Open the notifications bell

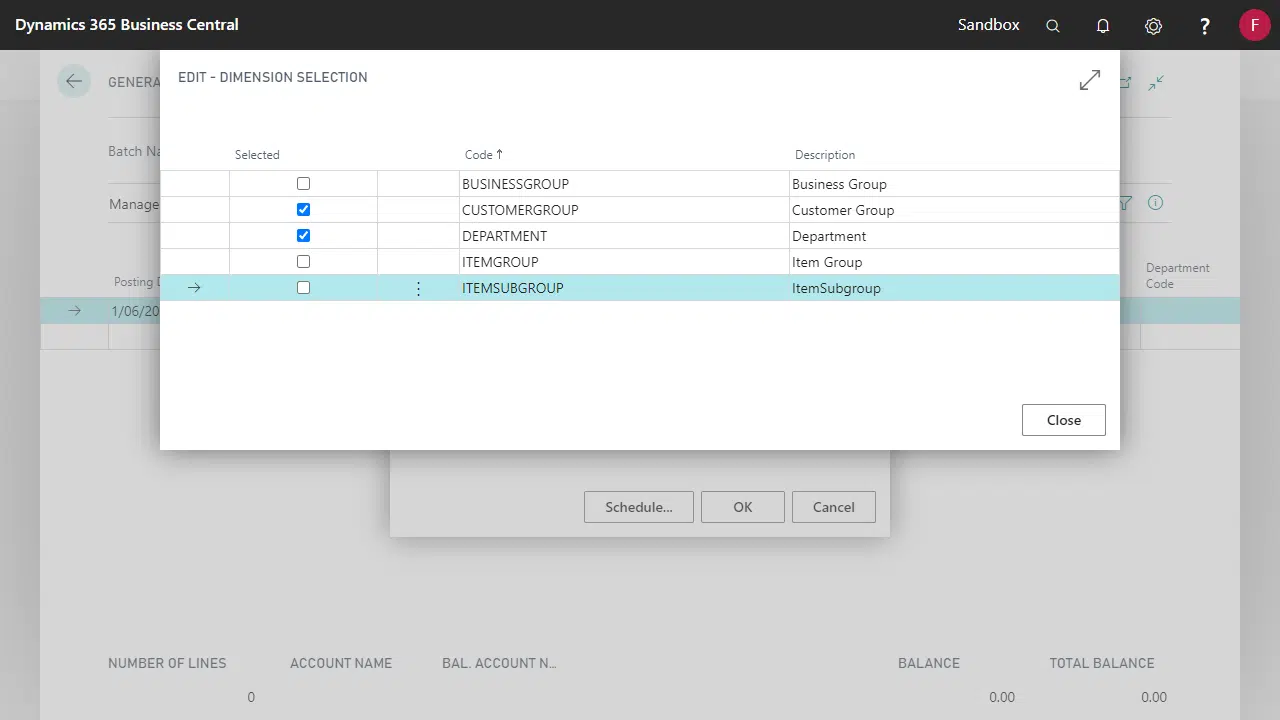[1103, 26]
